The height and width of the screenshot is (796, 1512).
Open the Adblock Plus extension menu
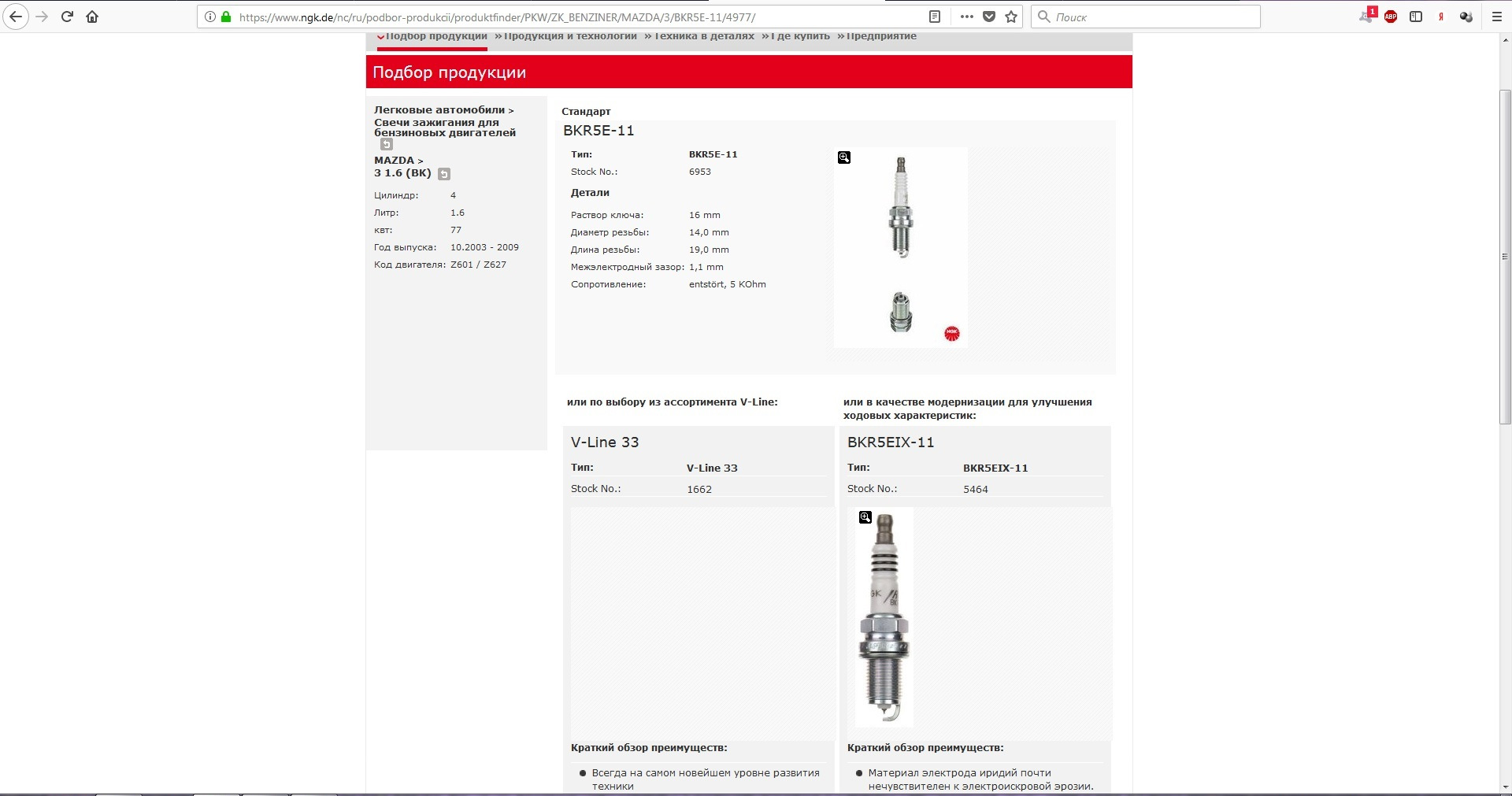[1391, 17]
